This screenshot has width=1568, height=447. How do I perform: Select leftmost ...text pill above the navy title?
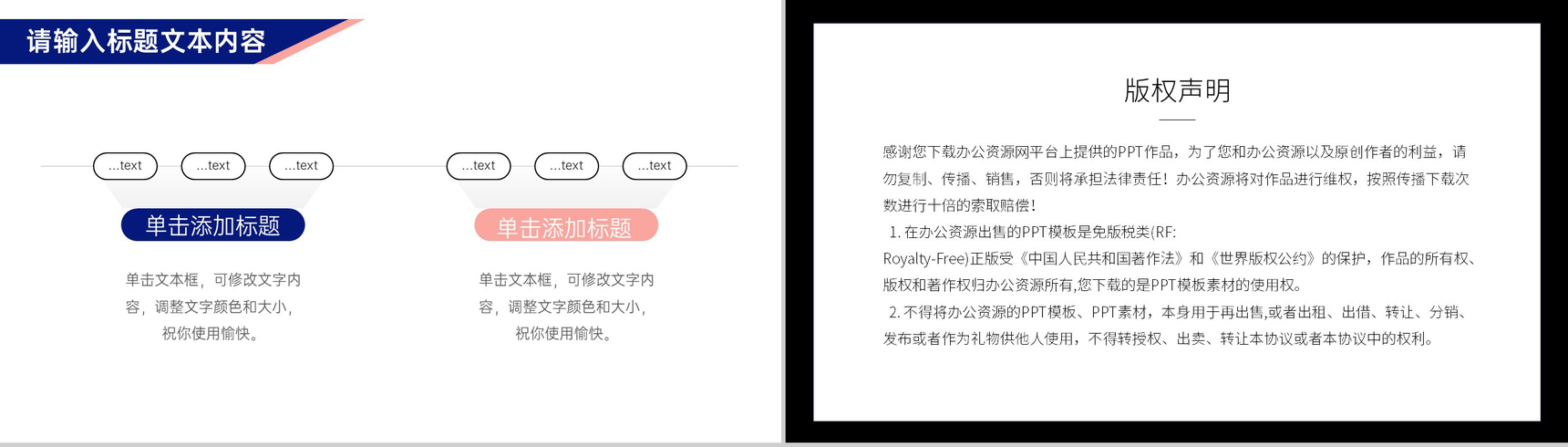(125, 166)
